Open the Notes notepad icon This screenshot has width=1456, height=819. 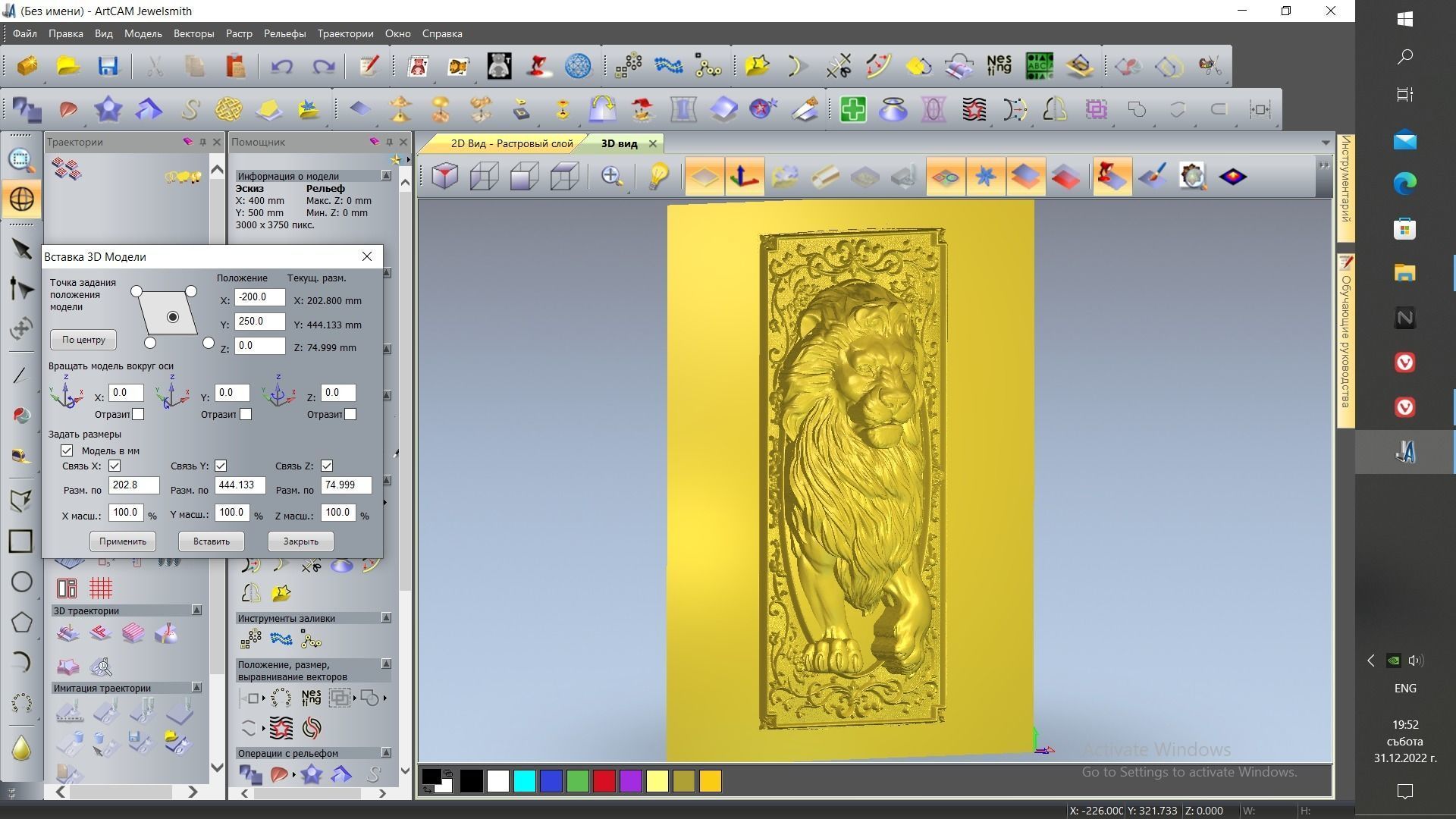(369, 66)
